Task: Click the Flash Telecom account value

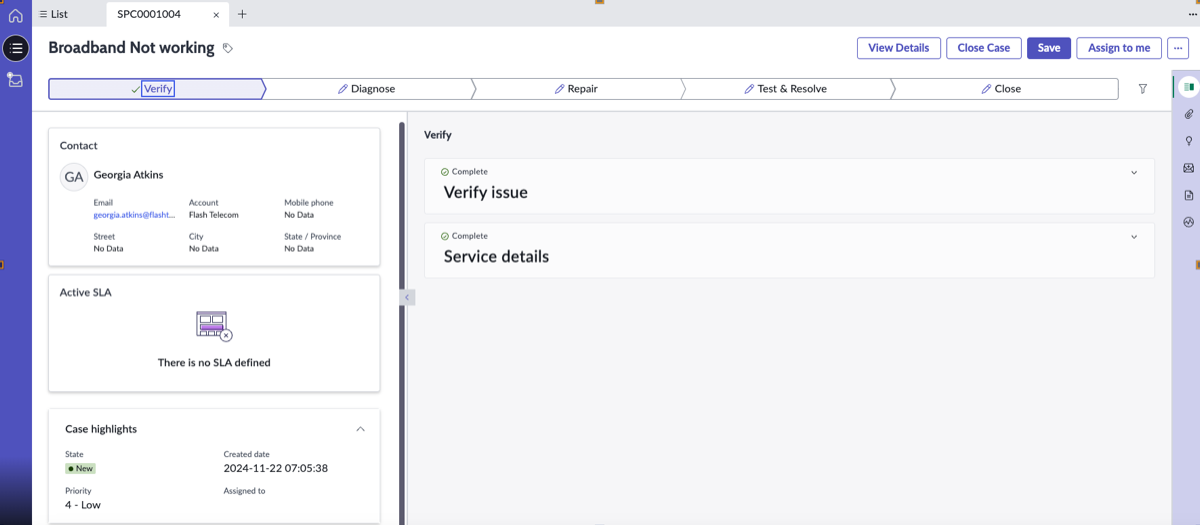Action: click(x=216, y=215)
